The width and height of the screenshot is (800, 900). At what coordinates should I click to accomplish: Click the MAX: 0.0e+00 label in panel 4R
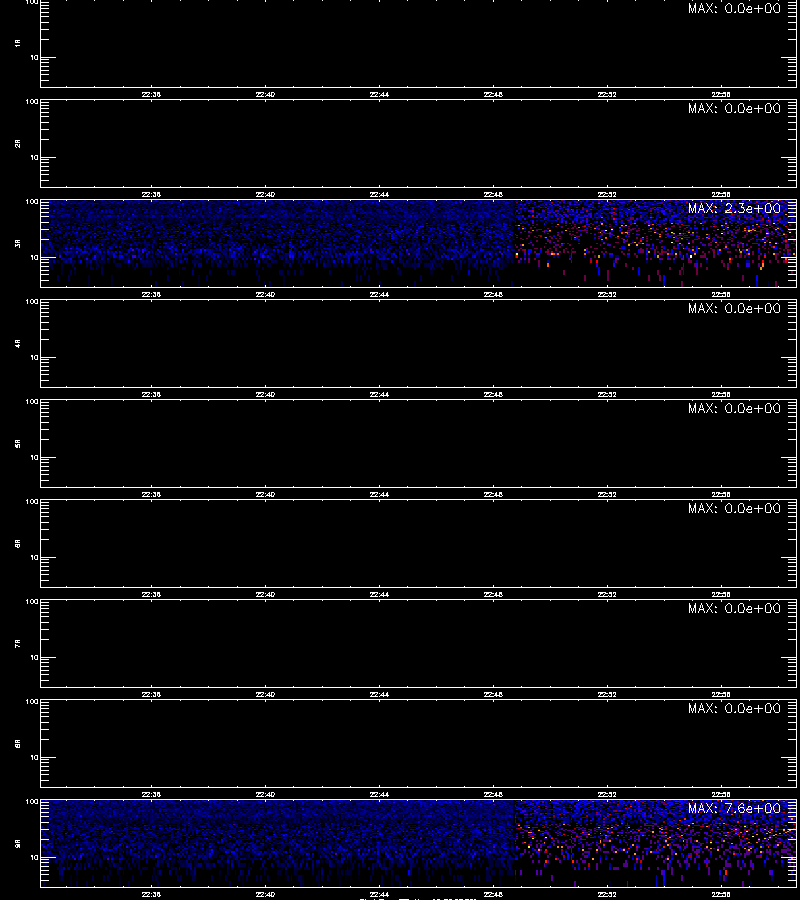[x=734, y=308]
